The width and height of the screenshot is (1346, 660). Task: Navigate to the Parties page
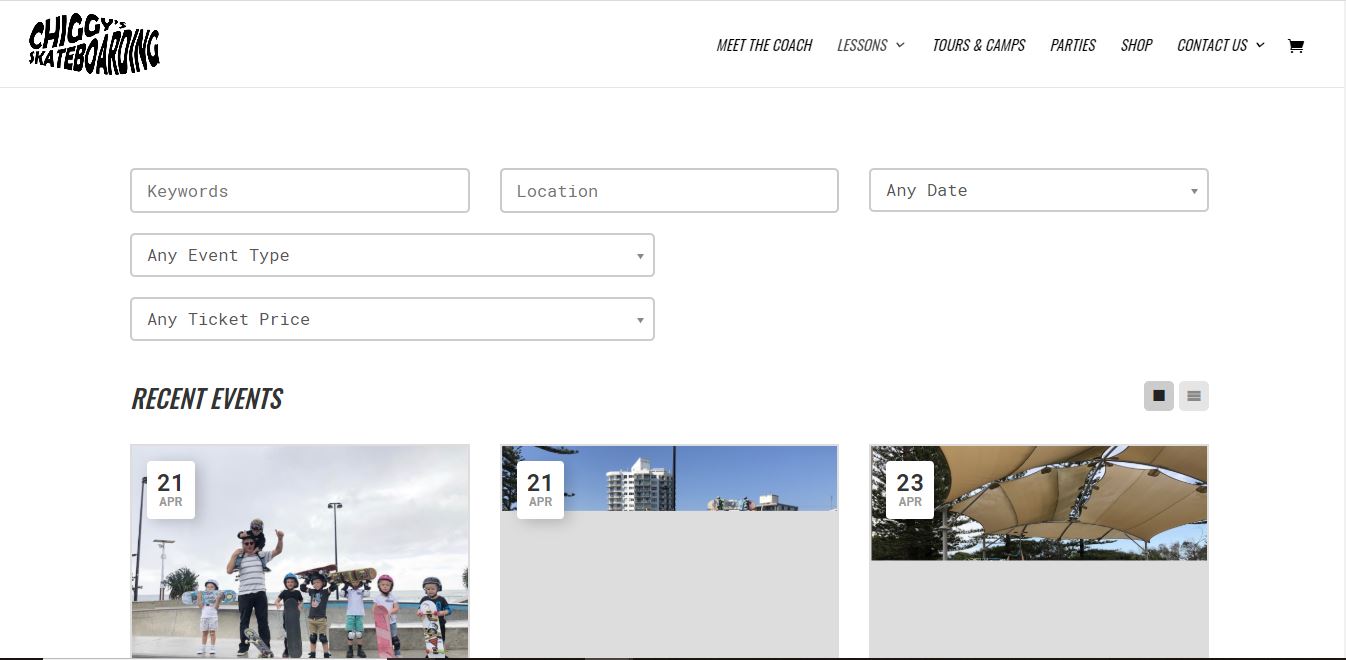(1072, 46)
